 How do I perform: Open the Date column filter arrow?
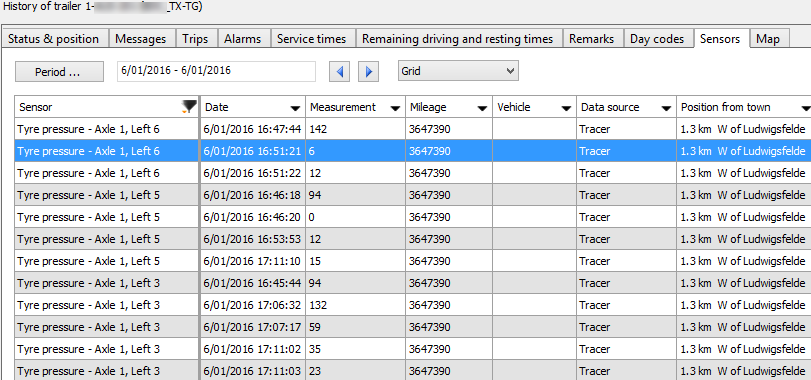pyautogui.click(x=295, y=108)
